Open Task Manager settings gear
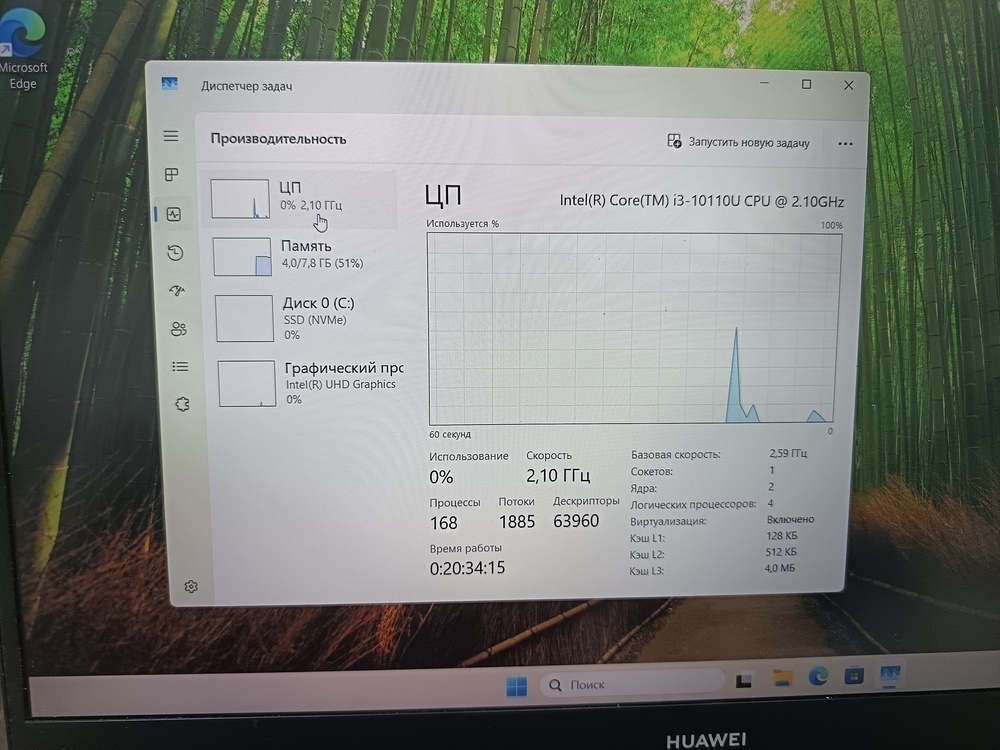This screenshot has width=1000, height=750. click(191, 587)
